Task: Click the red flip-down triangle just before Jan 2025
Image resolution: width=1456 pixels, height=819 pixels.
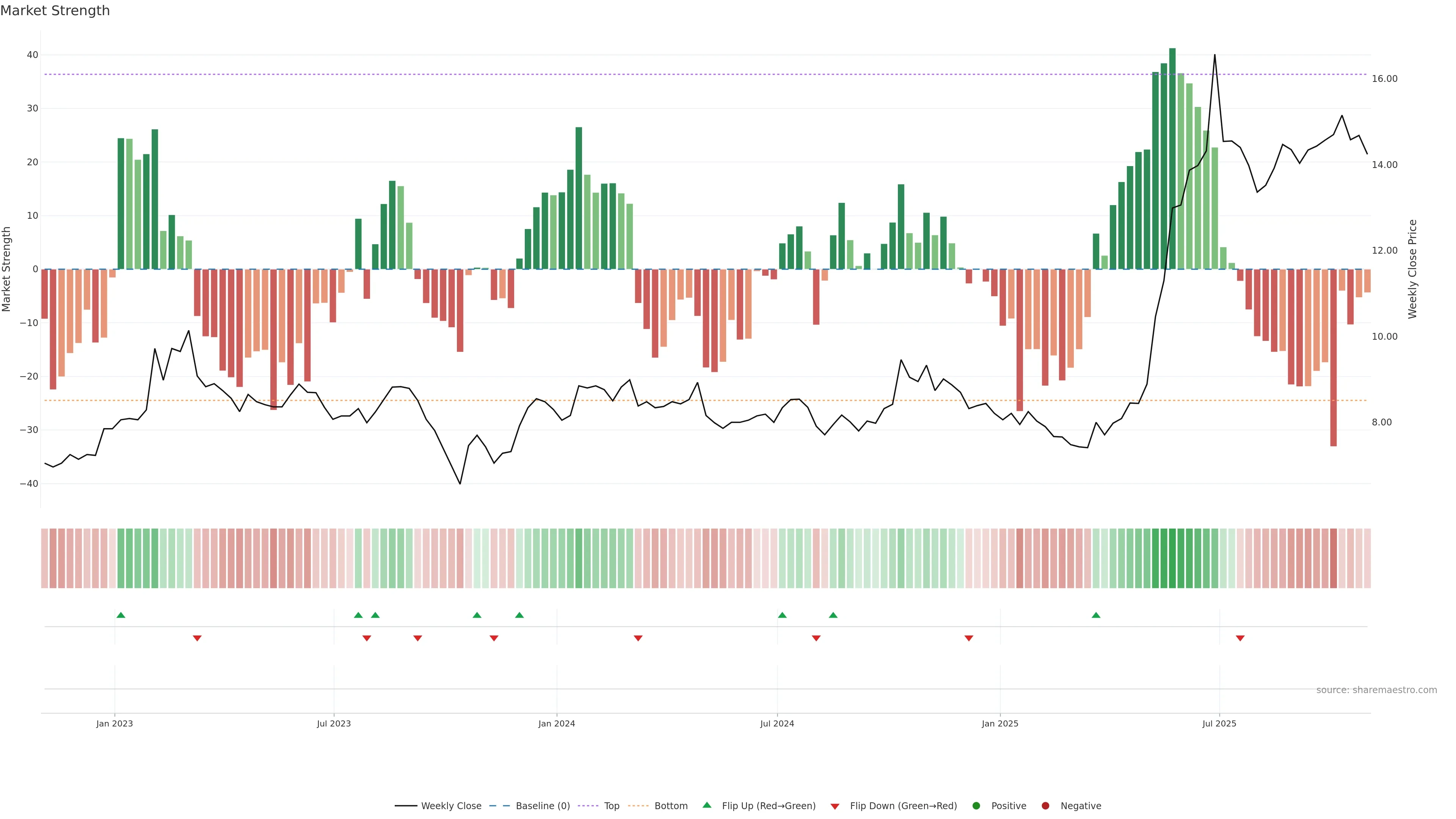Action: (969, 638)
